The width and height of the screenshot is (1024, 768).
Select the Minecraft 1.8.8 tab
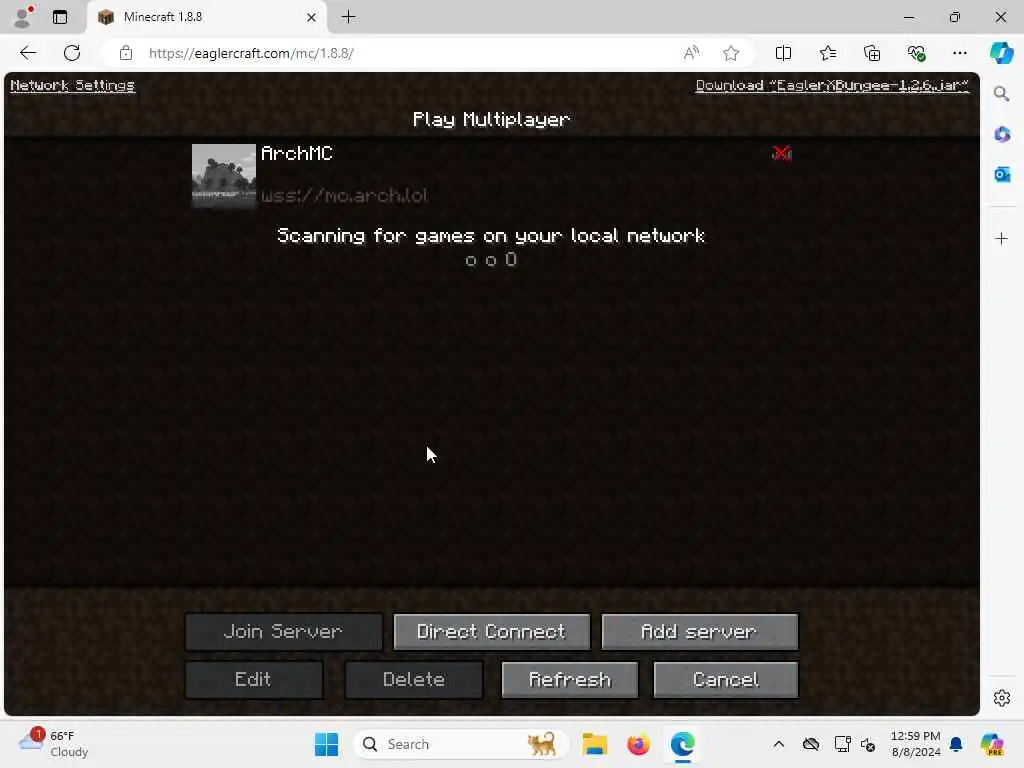click(x=204, y=17)
